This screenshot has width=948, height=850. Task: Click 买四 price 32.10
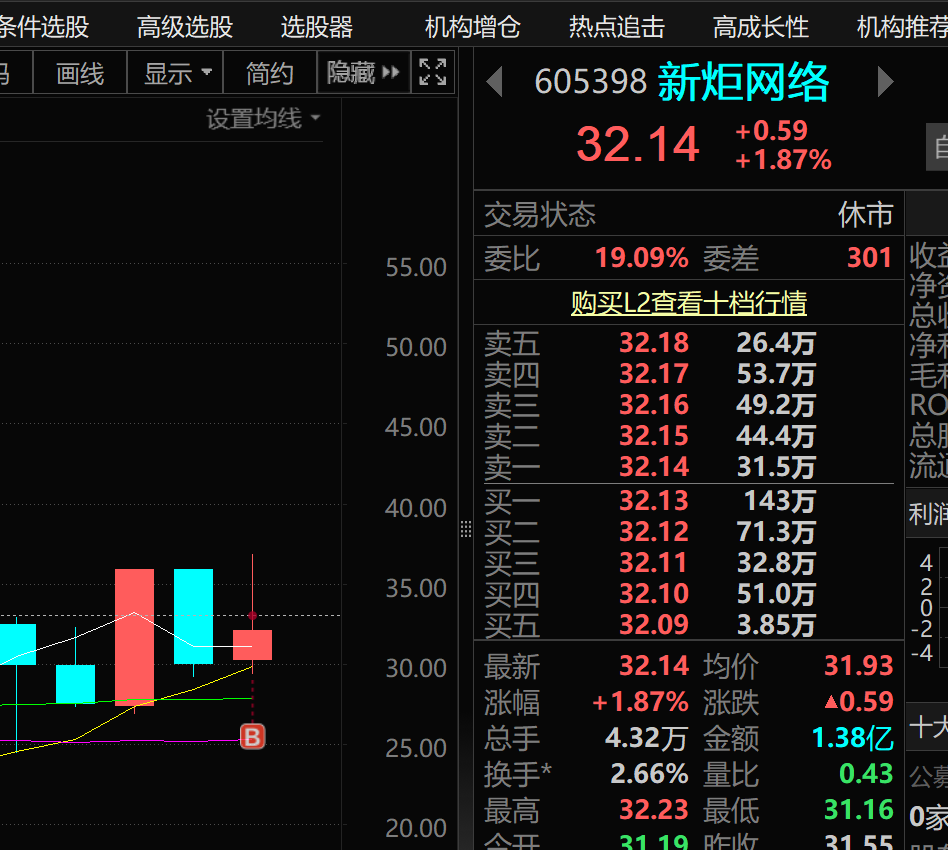click(x=654, y=594)
